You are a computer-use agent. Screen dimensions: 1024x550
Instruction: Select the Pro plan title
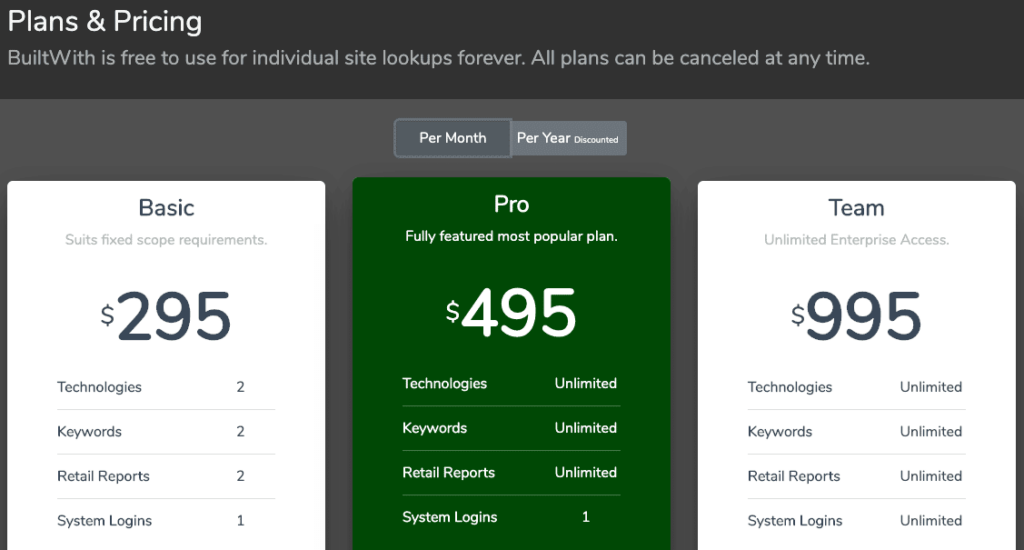click(511, 204)
